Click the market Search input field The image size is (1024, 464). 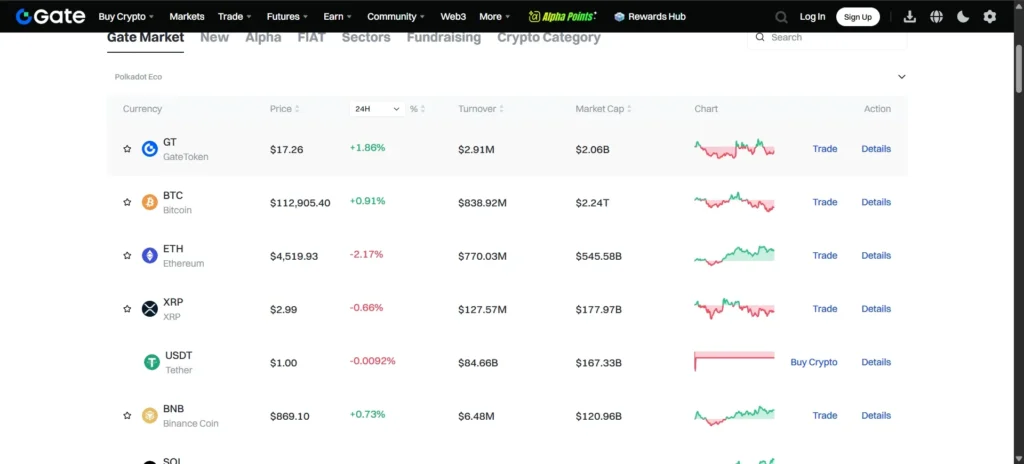click(x=827, y=38)
